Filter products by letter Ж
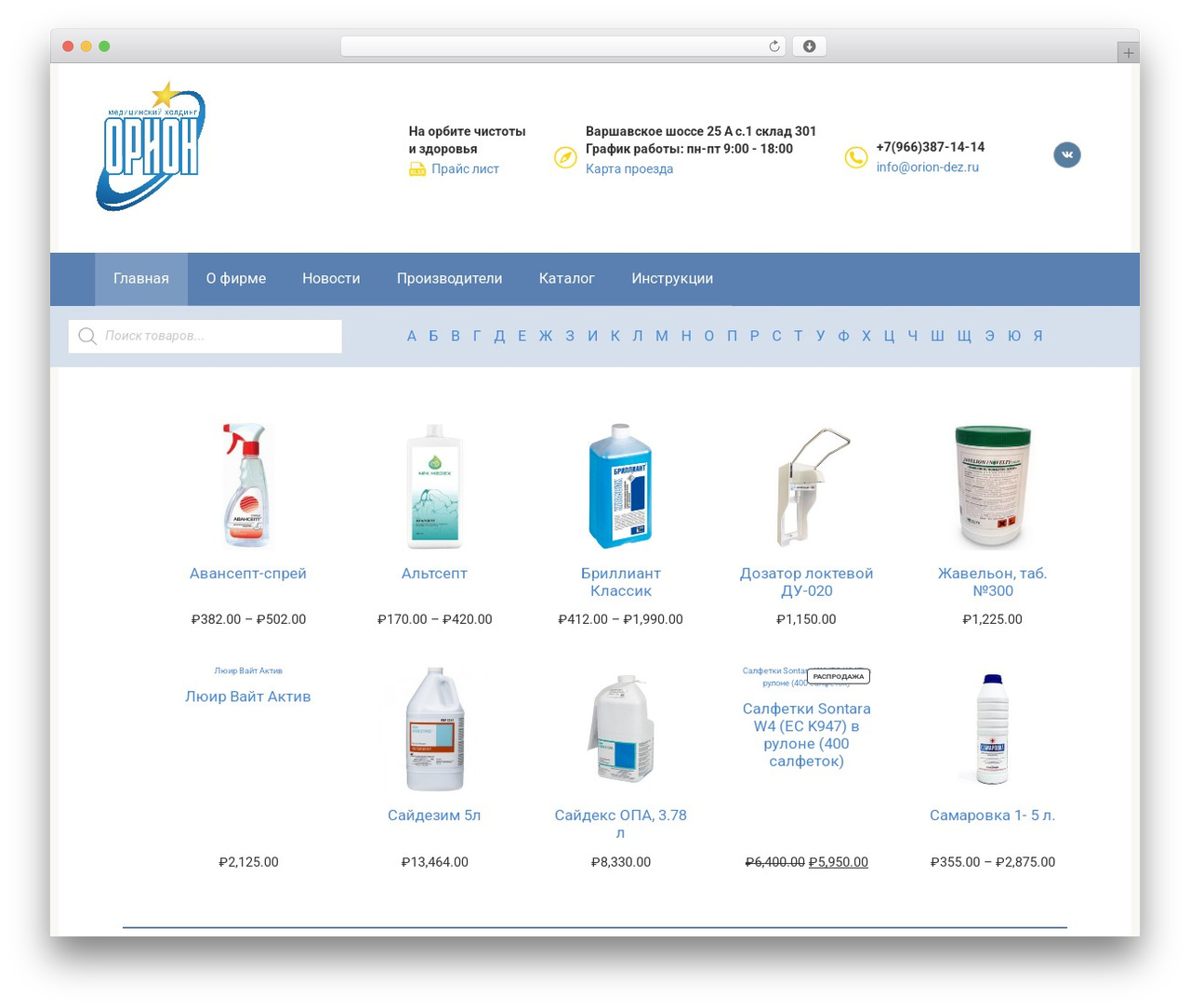 point(546,336)
